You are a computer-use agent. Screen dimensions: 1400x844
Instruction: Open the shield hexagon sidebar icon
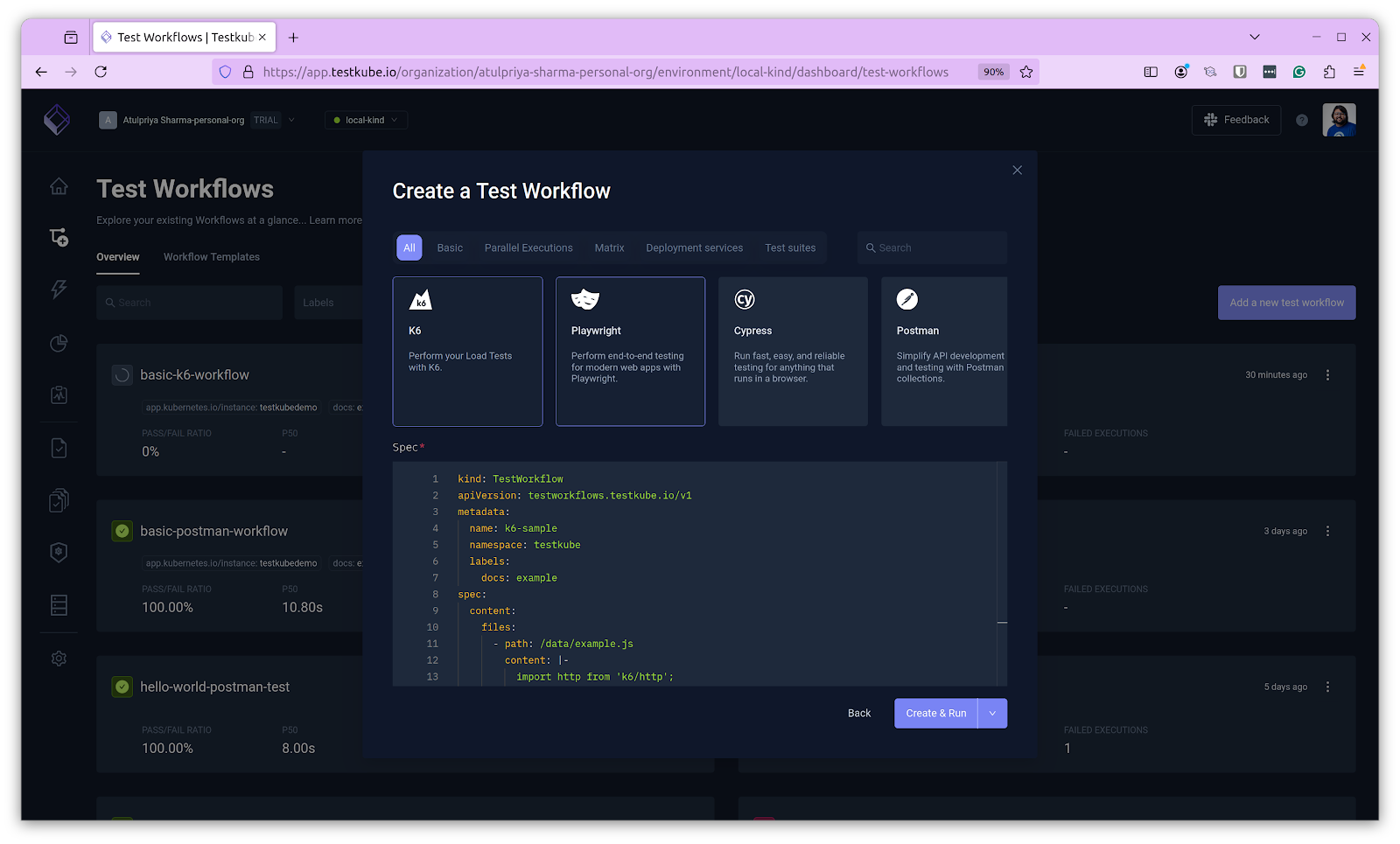59,552
